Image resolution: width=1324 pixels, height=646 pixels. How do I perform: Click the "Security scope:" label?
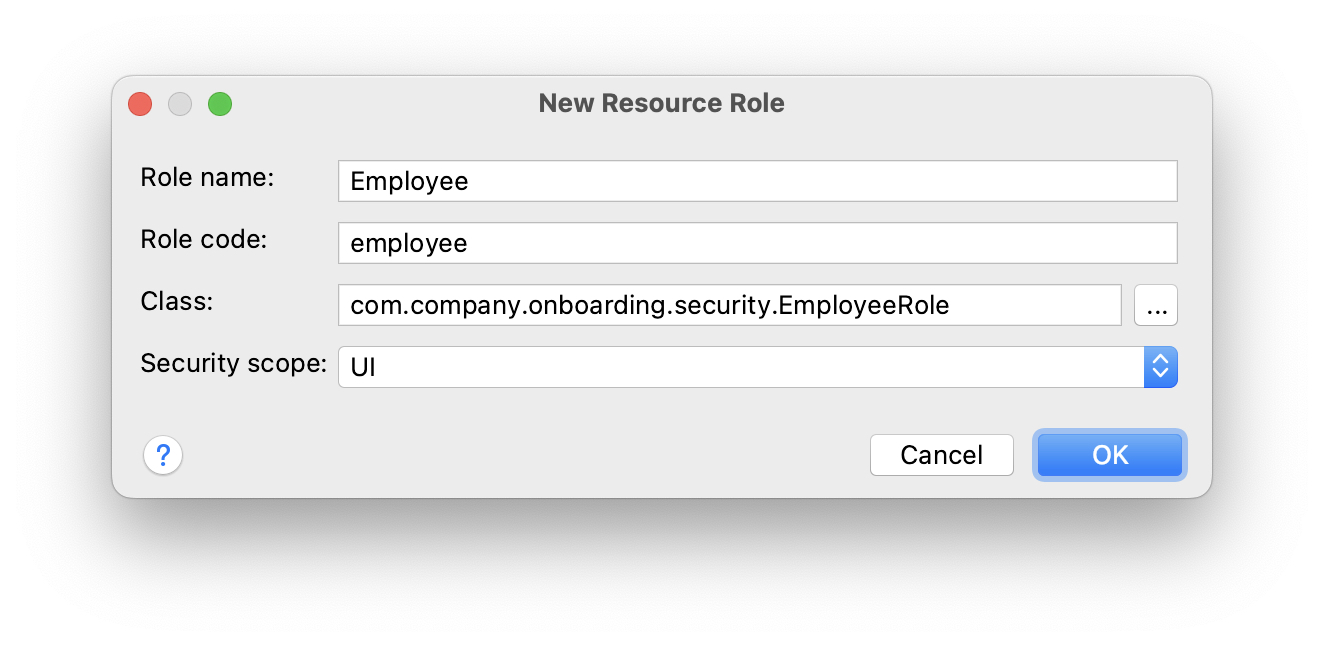(233, 363)
